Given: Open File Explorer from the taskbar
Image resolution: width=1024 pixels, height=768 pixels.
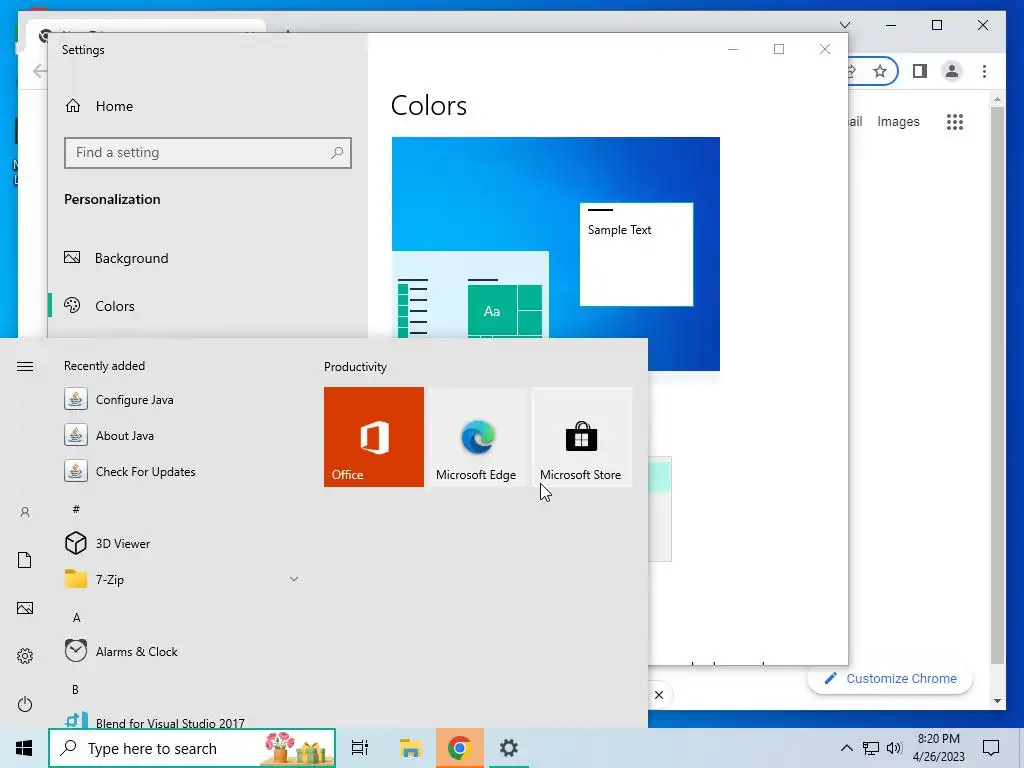Looking at the screenshot, I should click(410, 748).
